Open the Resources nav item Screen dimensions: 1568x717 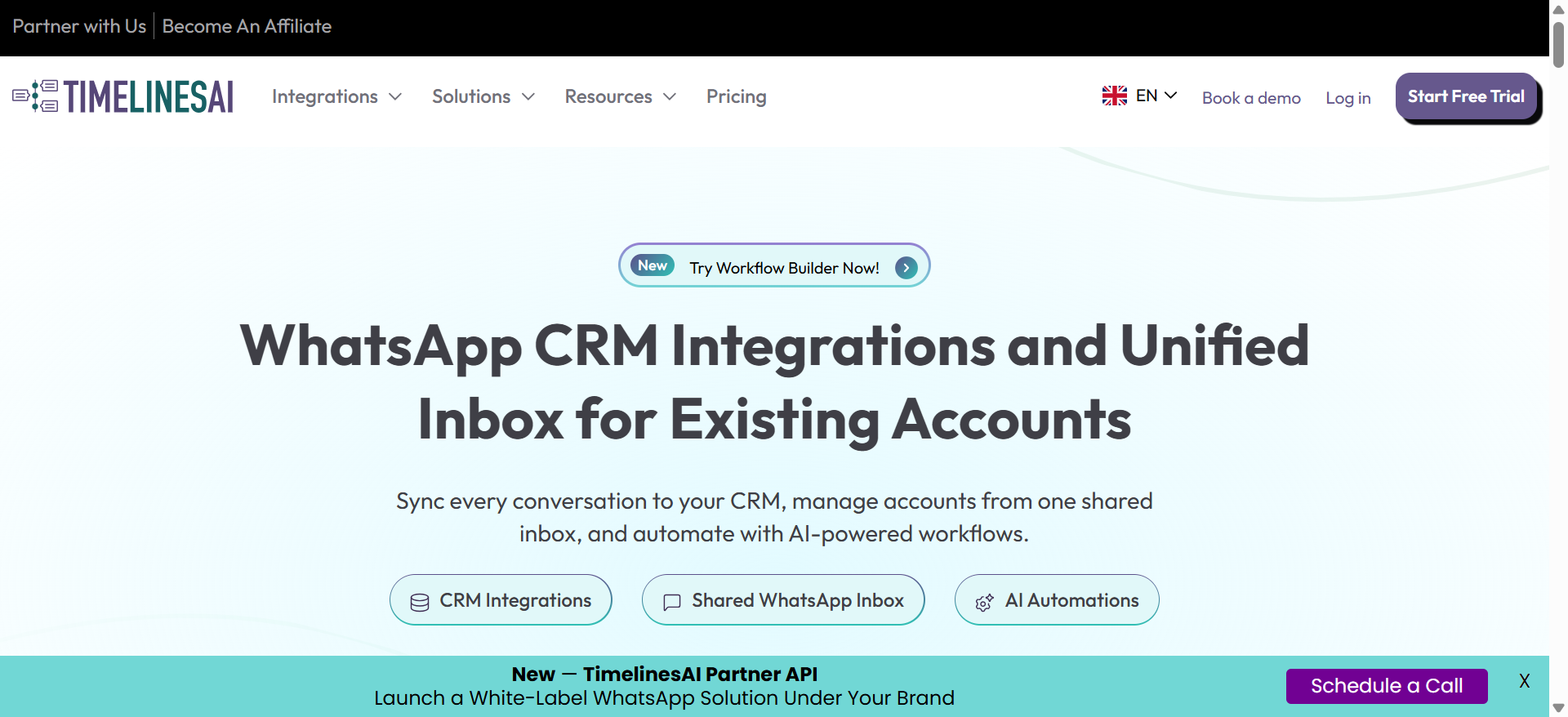click(608, 96)
